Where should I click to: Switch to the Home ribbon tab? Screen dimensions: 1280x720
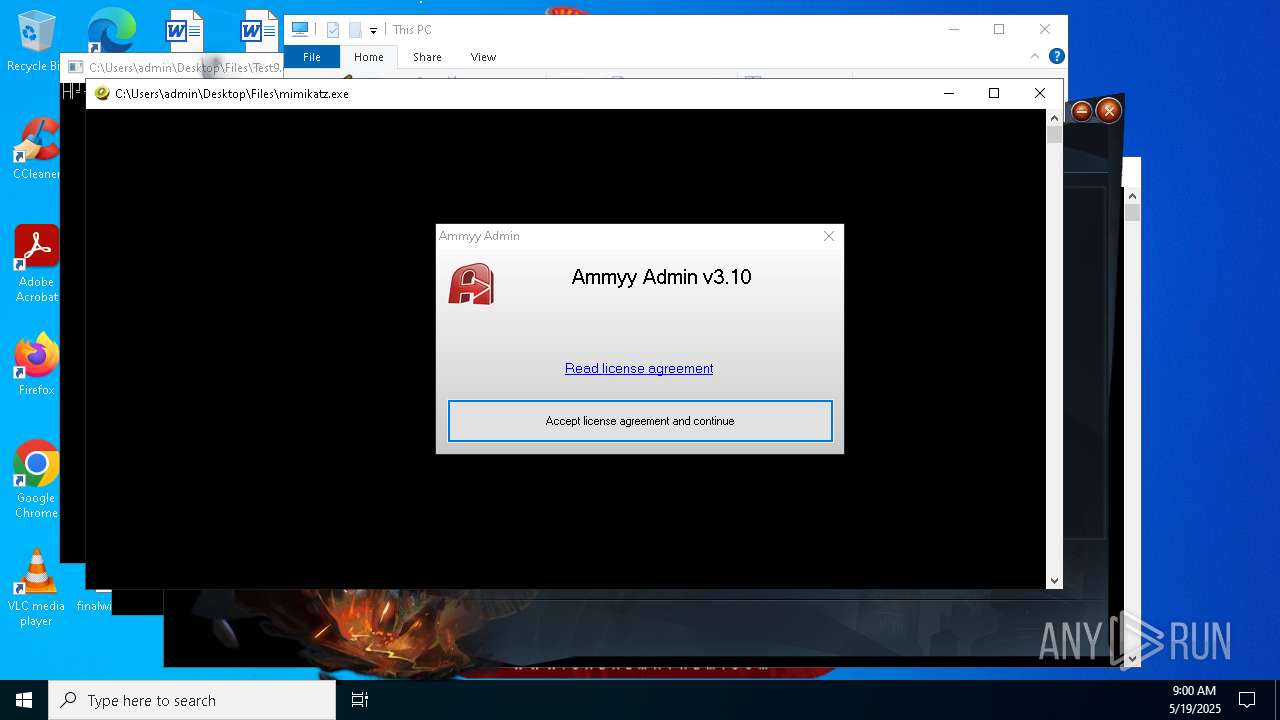369,57
